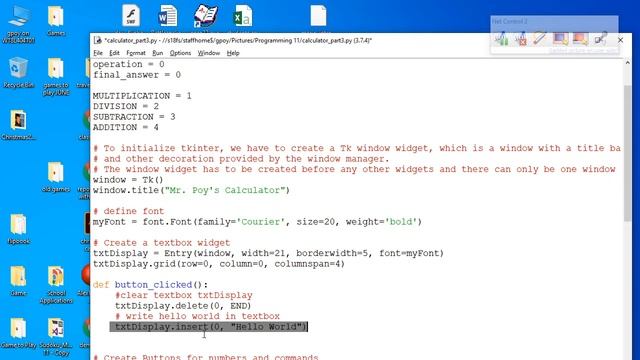Viewport: 640px width, 360px height.
Task: Click the 'window = Tk()' line
Action: pos(128,180)
